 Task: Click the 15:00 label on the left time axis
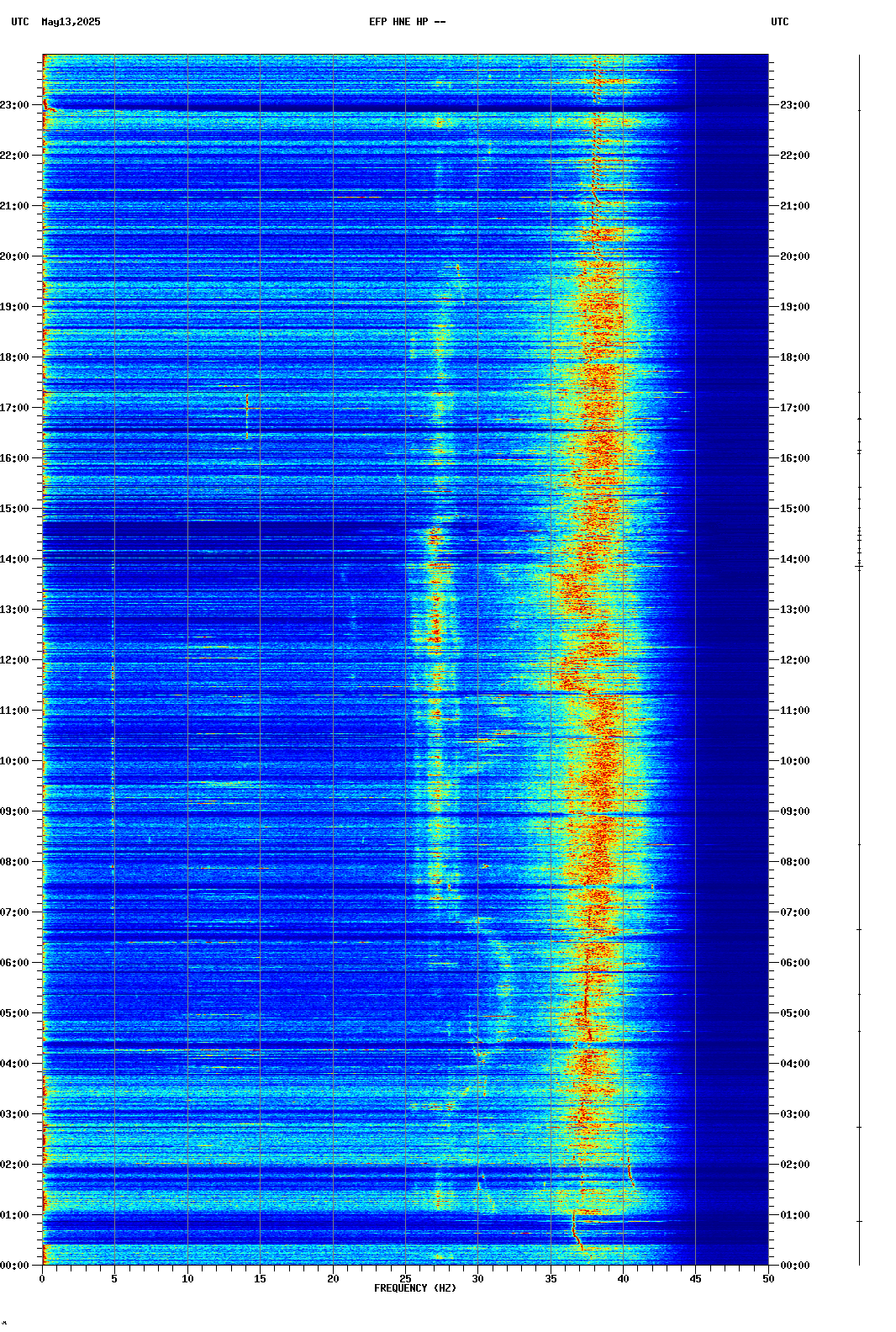coord(14,509)
